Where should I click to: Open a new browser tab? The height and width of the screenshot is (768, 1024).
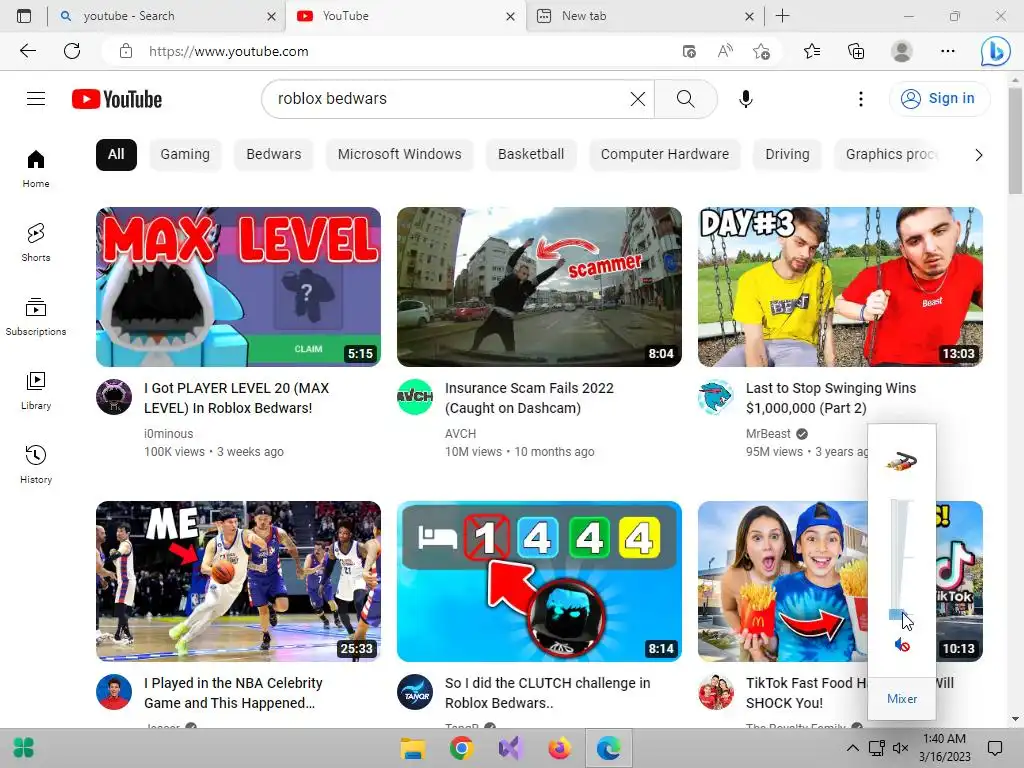782,16
